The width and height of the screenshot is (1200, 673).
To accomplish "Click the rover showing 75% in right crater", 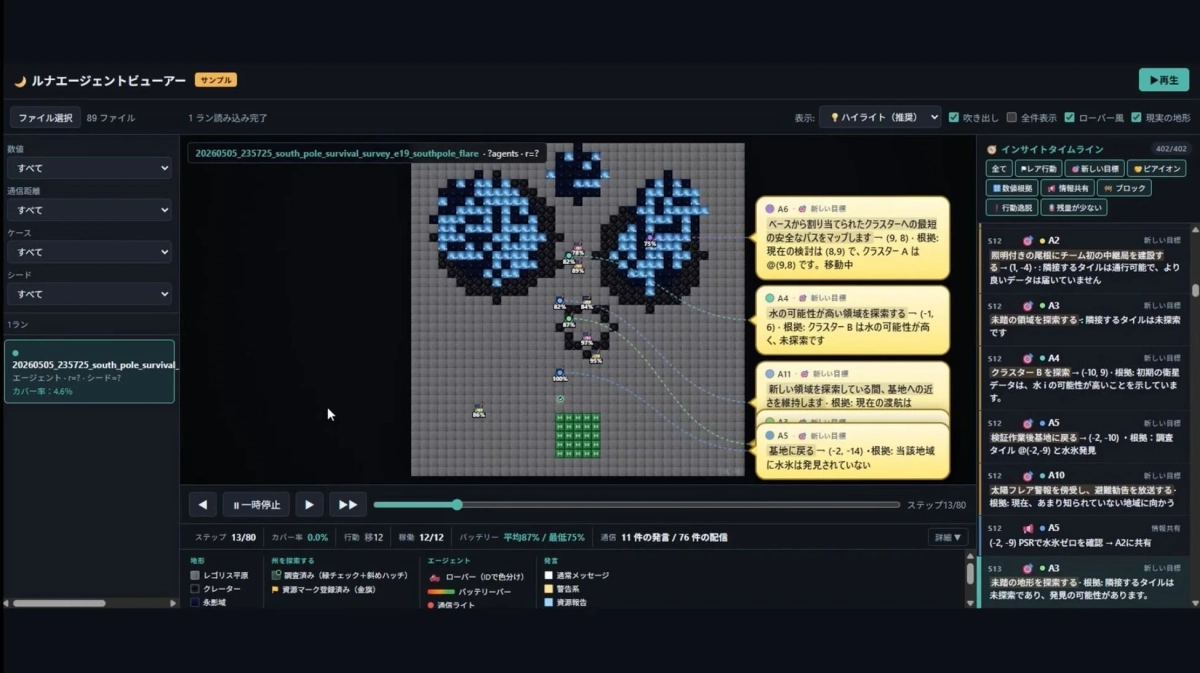I will click(650, 239).
